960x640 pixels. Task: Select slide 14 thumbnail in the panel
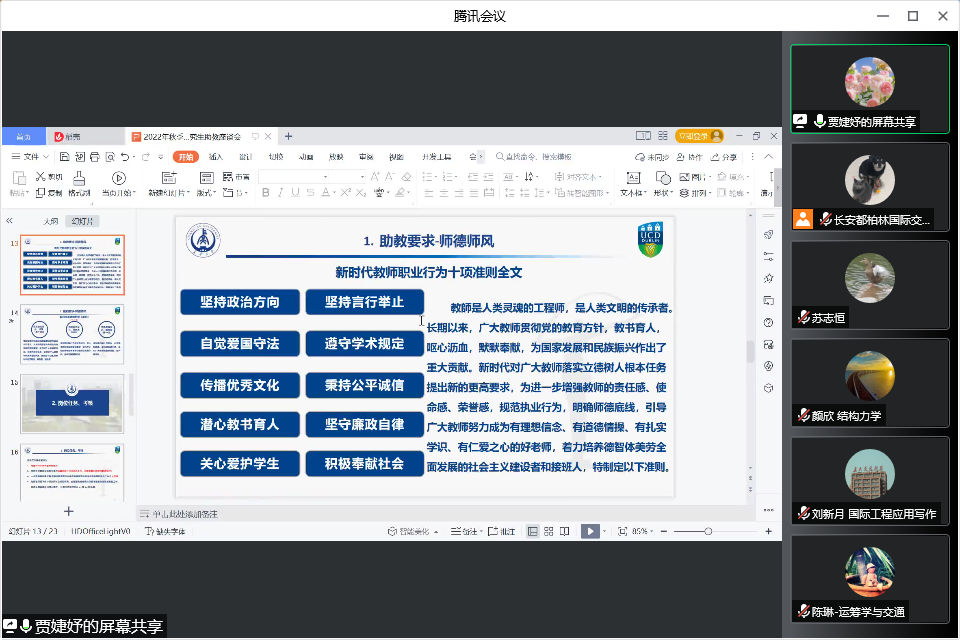(72, 334)
